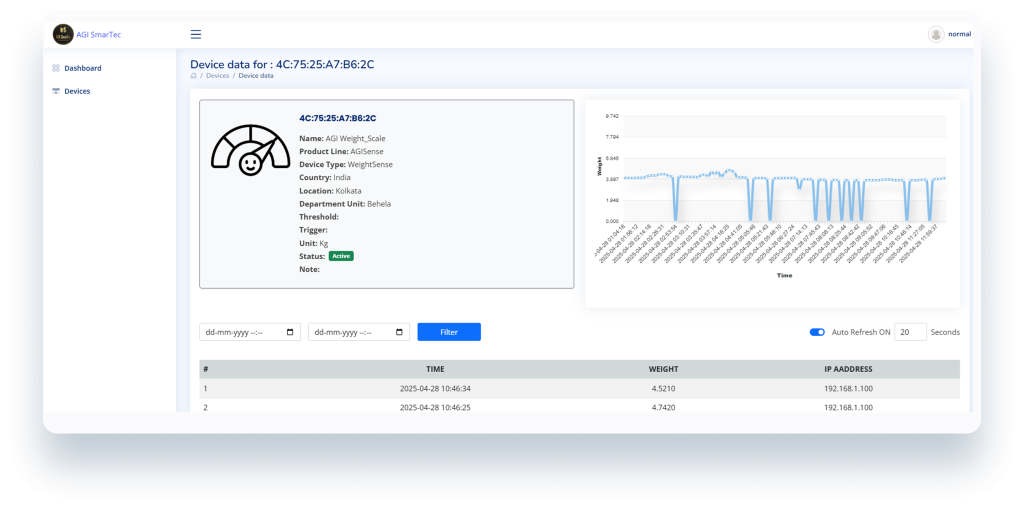This screenshot has height=509, width=1024.
Task: Click the 'Device data' breadcrumb text
Action: click(x=256, y=76)
